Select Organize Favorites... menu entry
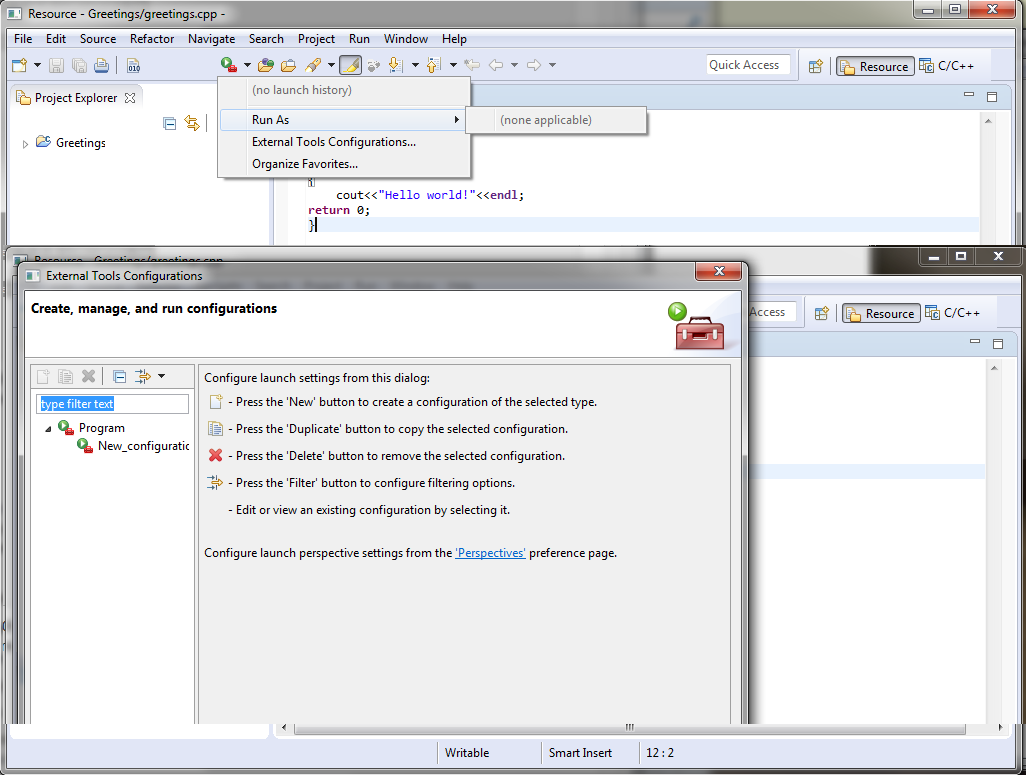Image resolution: width=1026 pixels, height=775 pixels. (344, 164)
